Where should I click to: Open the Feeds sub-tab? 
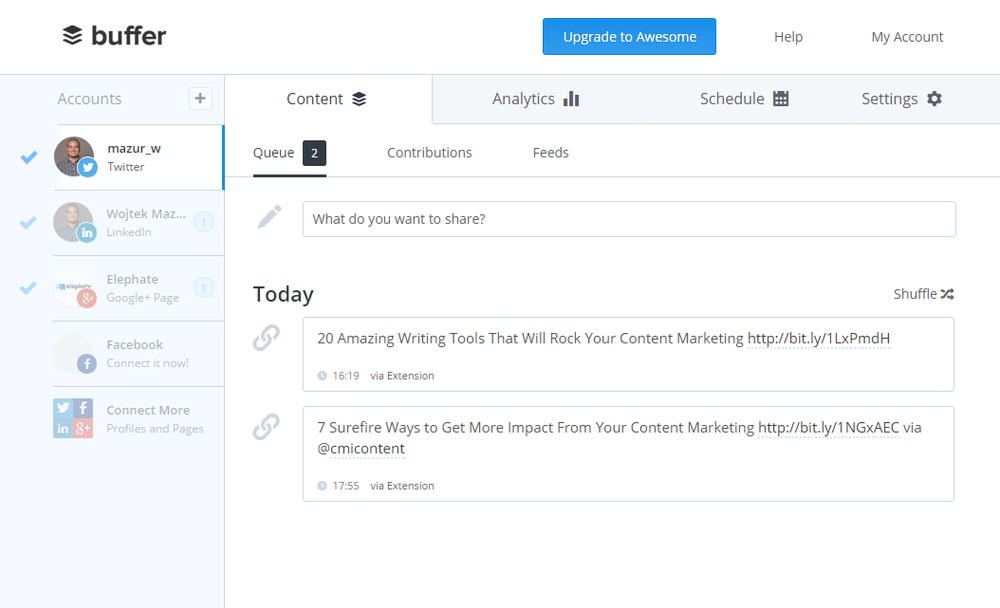coord(550,153)
